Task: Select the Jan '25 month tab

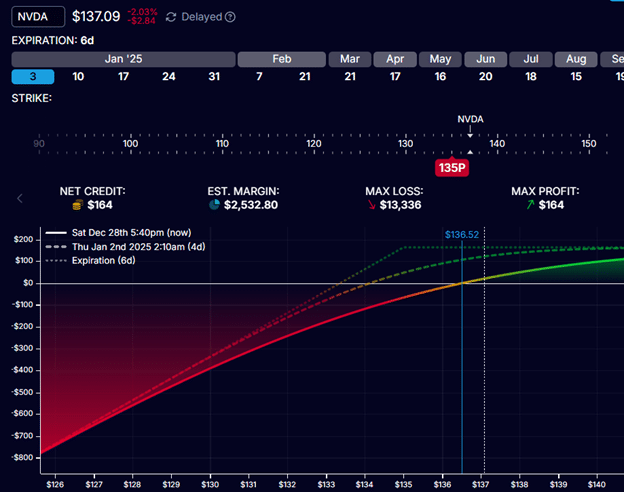Action: pos(123,59)
